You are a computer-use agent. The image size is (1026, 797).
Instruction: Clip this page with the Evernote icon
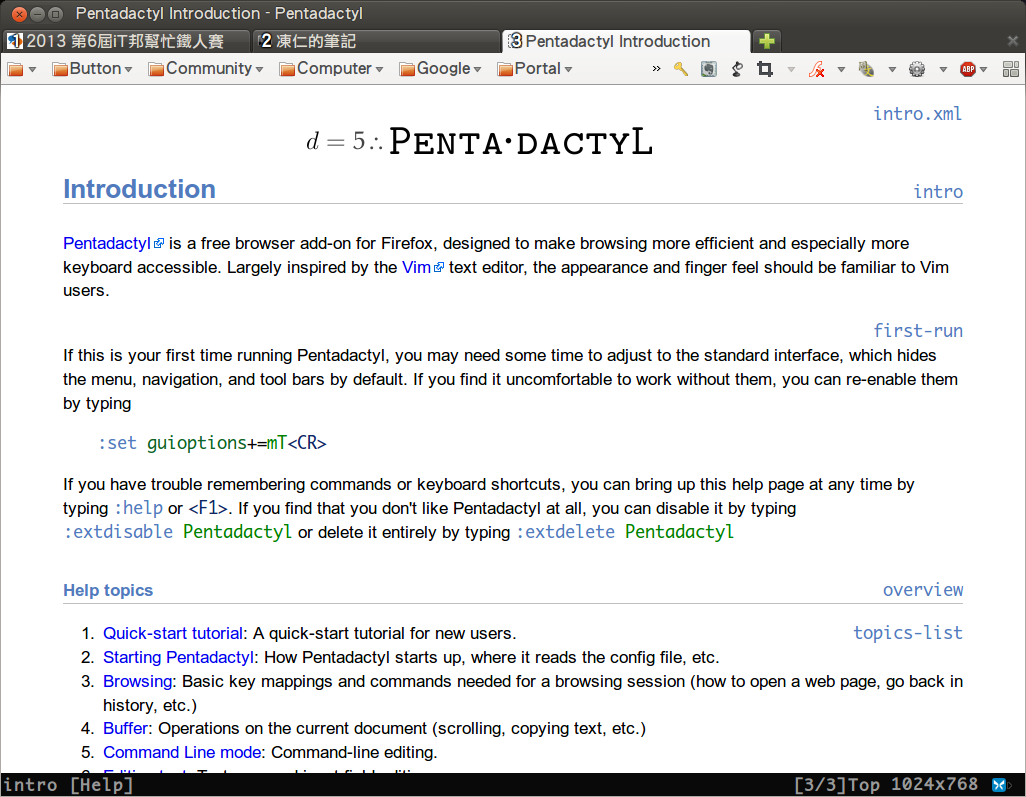(x=707, y=70)
